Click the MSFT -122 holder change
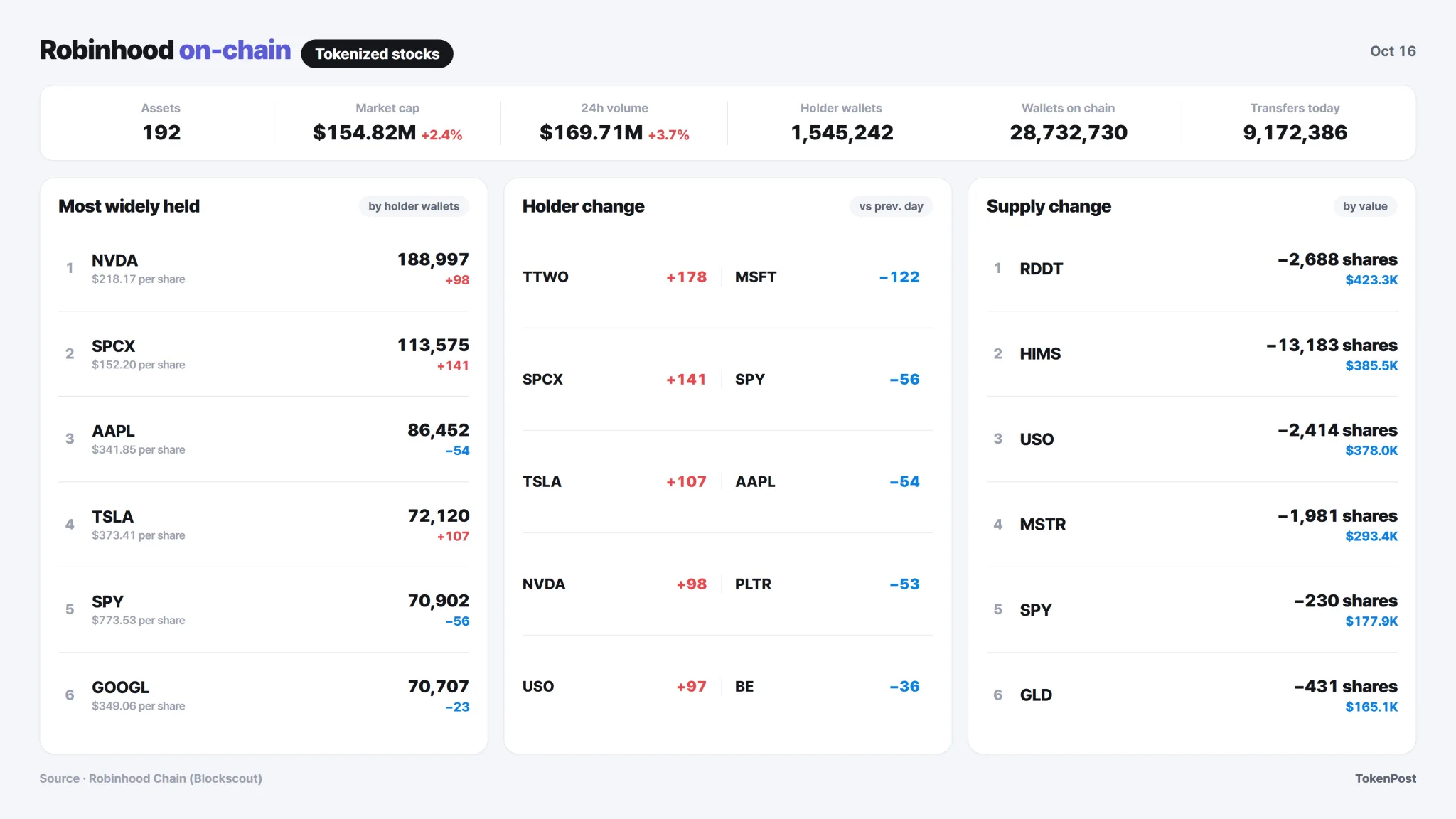Image resolution: width=1456 pixels, height=819 pixels. (899, 277)
